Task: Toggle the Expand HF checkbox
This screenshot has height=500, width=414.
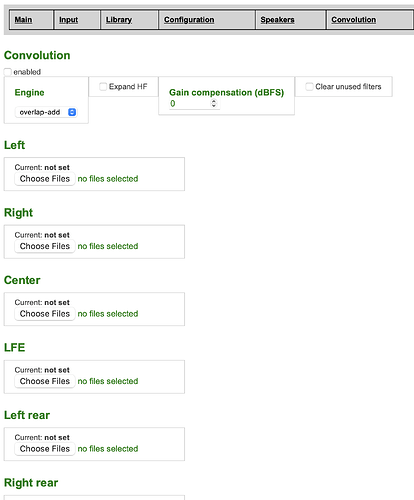Action: point(103,87)
